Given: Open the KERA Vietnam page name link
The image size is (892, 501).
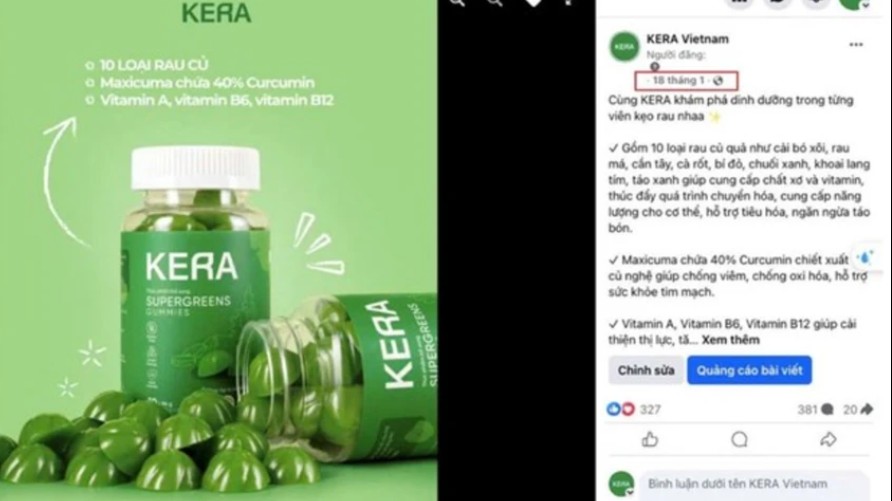Looking at the screenshot, I should point(687,39).
